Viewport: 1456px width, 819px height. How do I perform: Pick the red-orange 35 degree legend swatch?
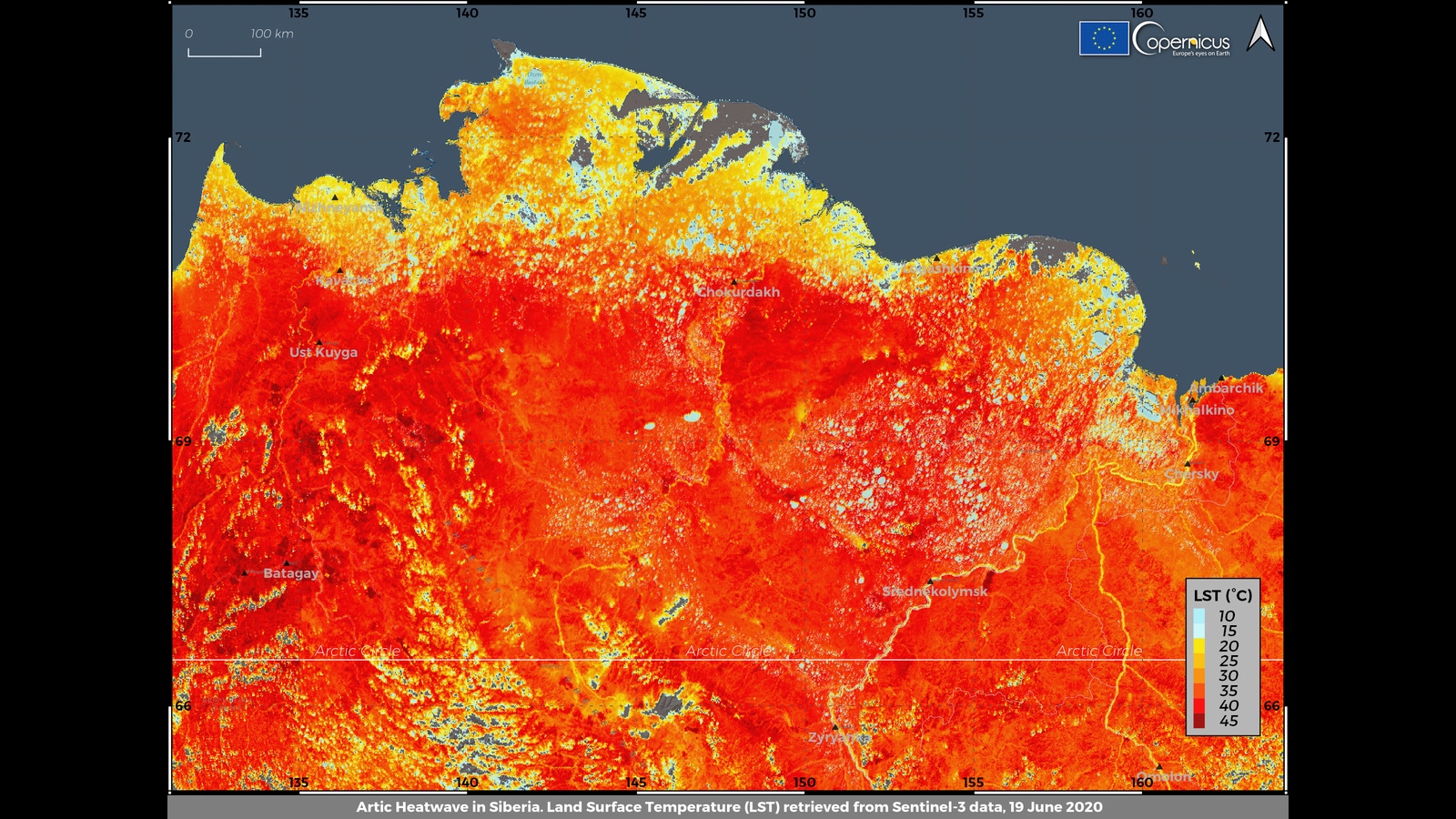tap(1199, 691)
